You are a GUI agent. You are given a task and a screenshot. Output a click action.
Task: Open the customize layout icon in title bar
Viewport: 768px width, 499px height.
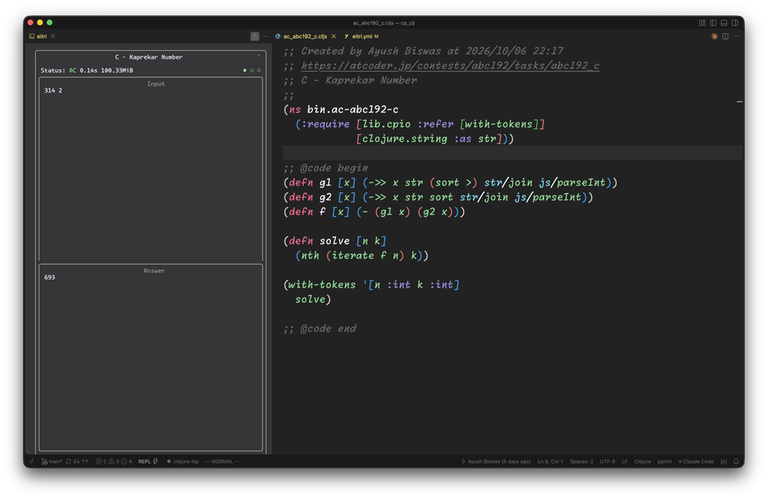click(x=702, y=23)
